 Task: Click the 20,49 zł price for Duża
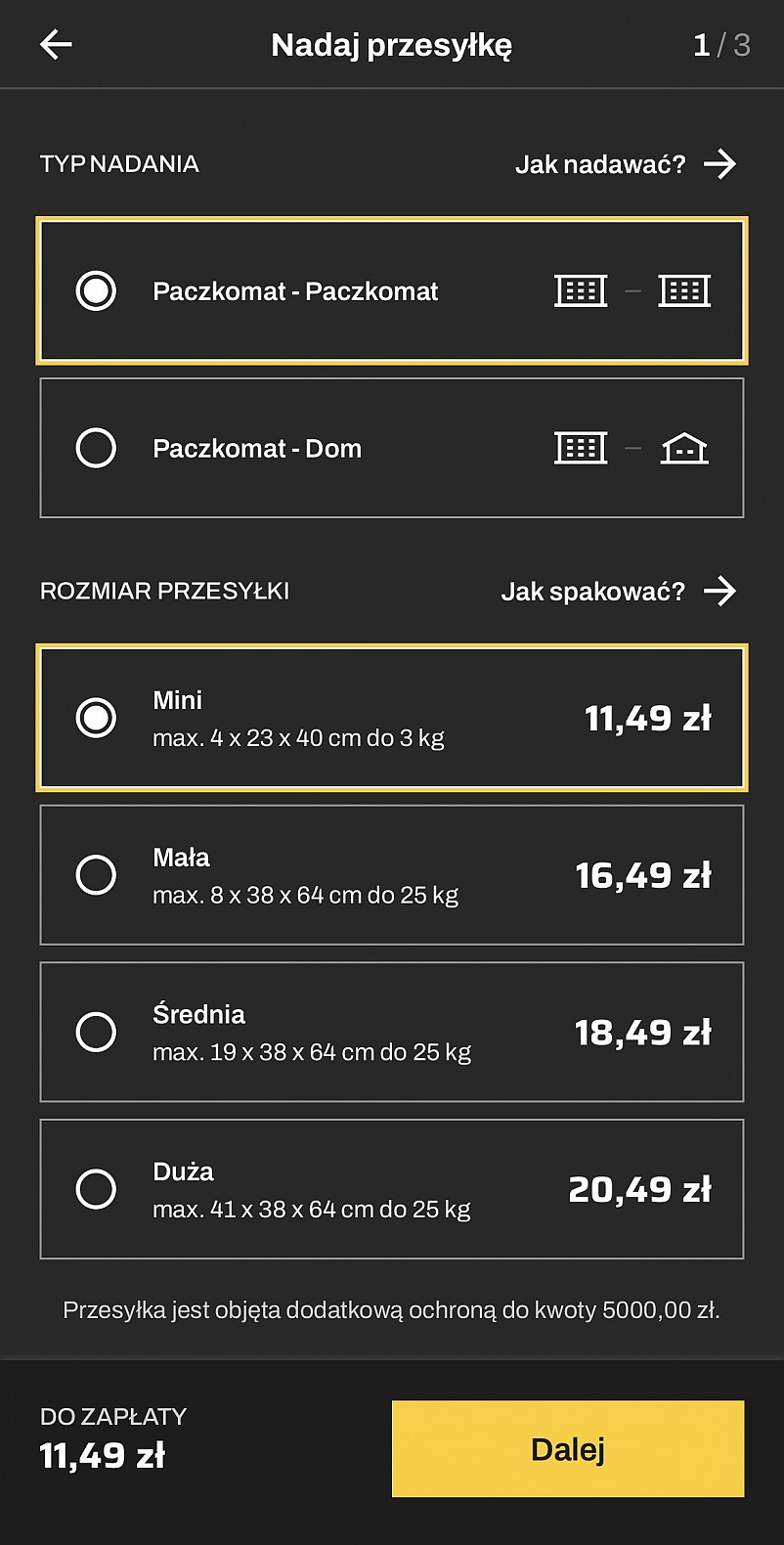coord(640,1190)
